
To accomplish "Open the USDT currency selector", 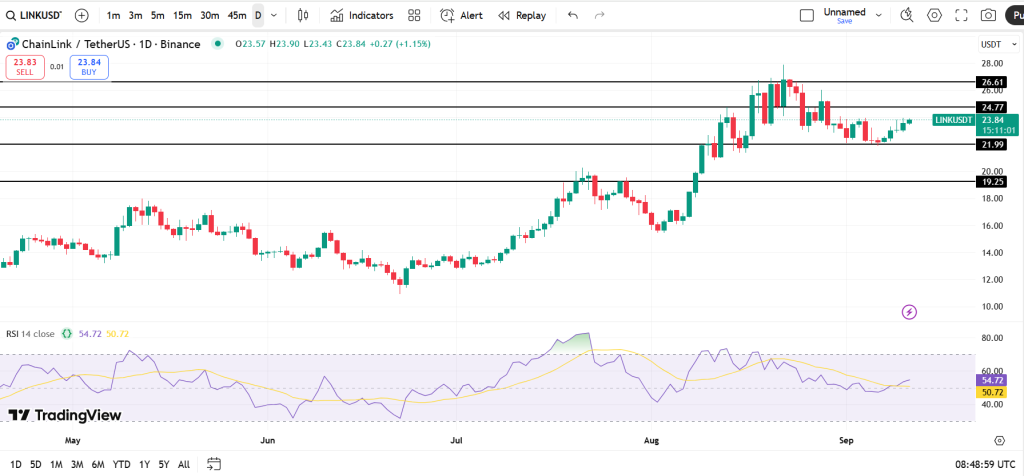I will pyautogui.click(x=999, y=44).
